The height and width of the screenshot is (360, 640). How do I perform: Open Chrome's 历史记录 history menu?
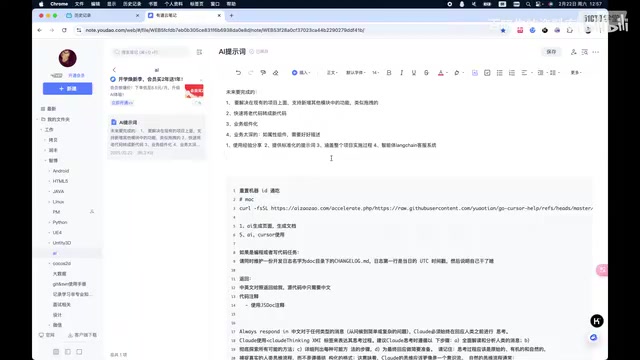[x=132, y=4]
